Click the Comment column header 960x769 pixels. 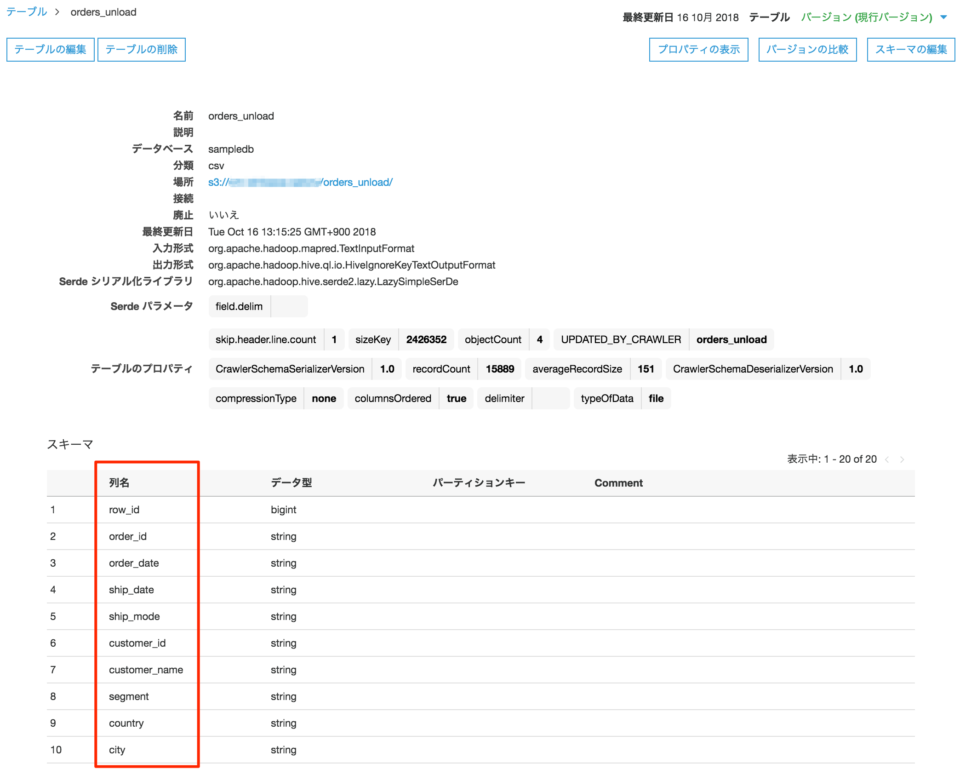618,482
